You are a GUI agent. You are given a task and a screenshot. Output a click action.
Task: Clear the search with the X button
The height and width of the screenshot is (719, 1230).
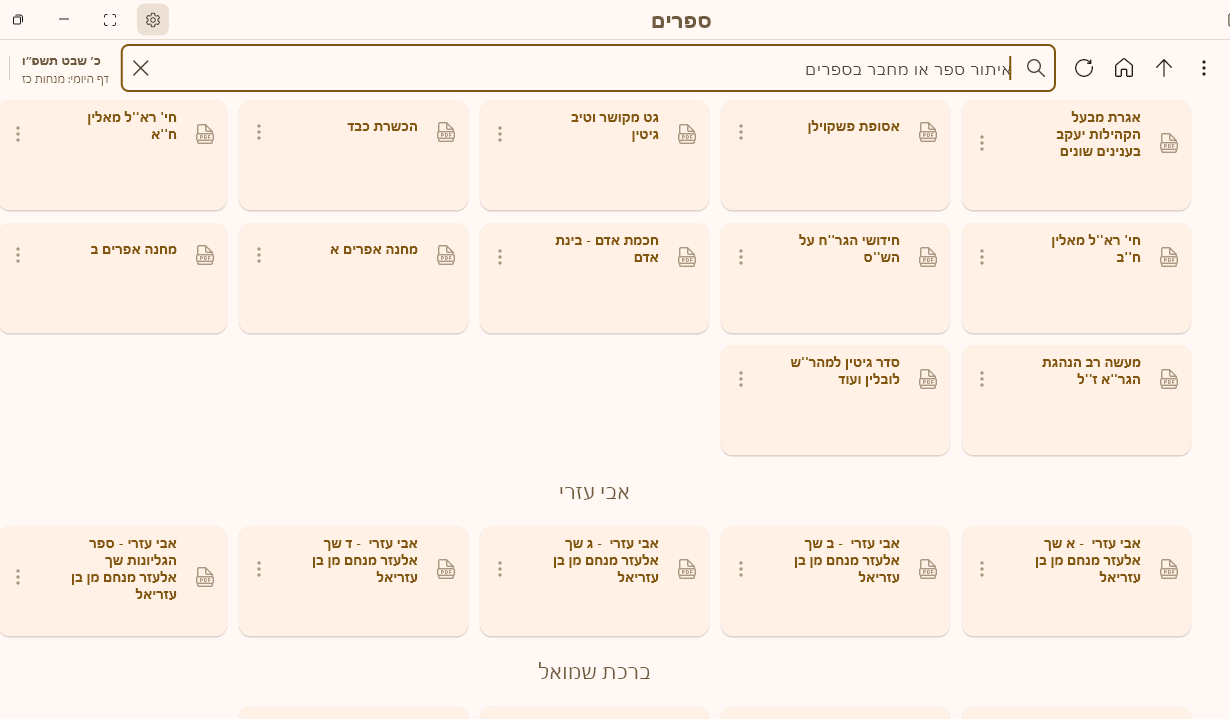140,68
